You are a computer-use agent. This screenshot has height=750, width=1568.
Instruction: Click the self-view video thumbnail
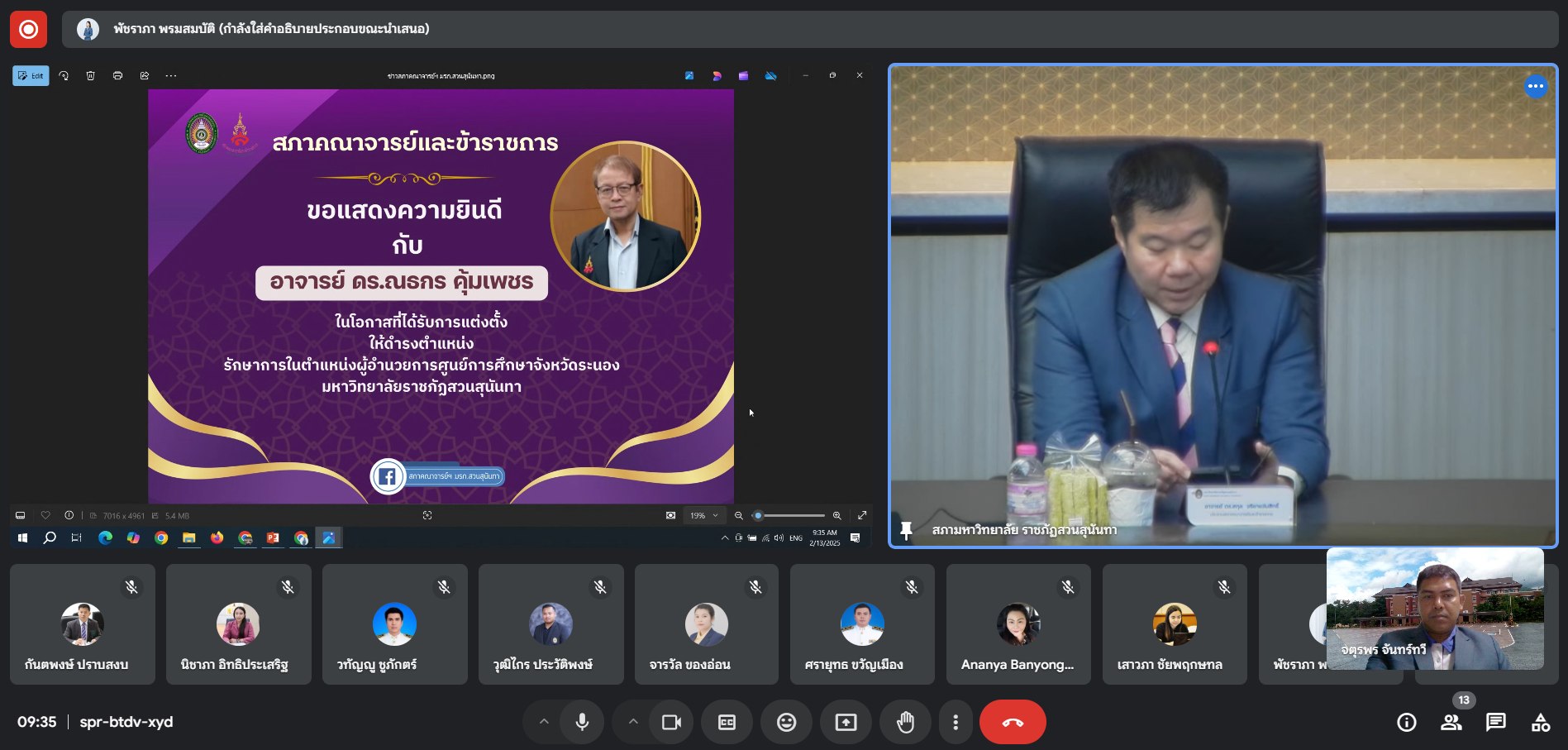point(1434,609)
